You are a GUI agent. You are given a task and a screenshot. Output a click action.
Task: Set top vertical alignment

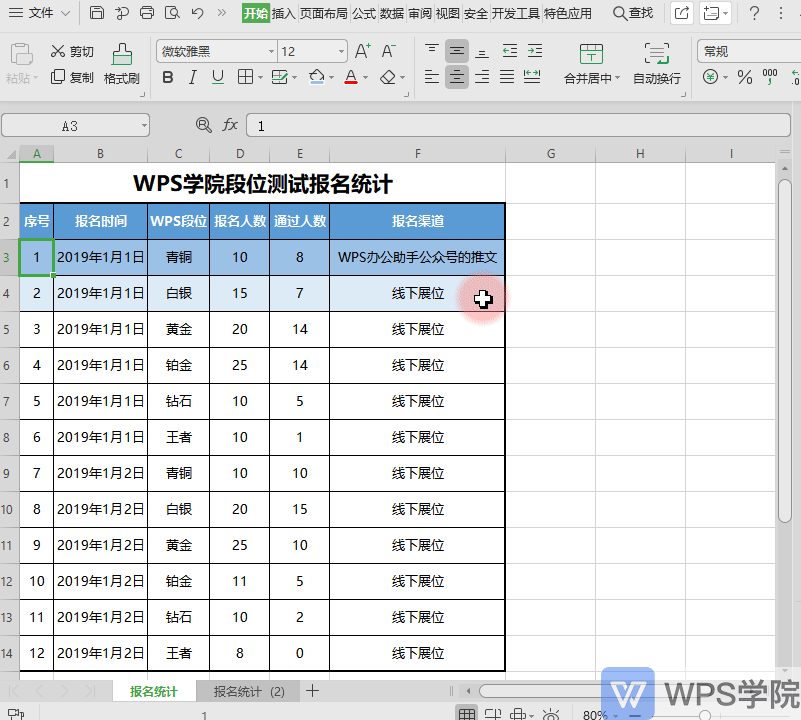click(x=432, y=51)
